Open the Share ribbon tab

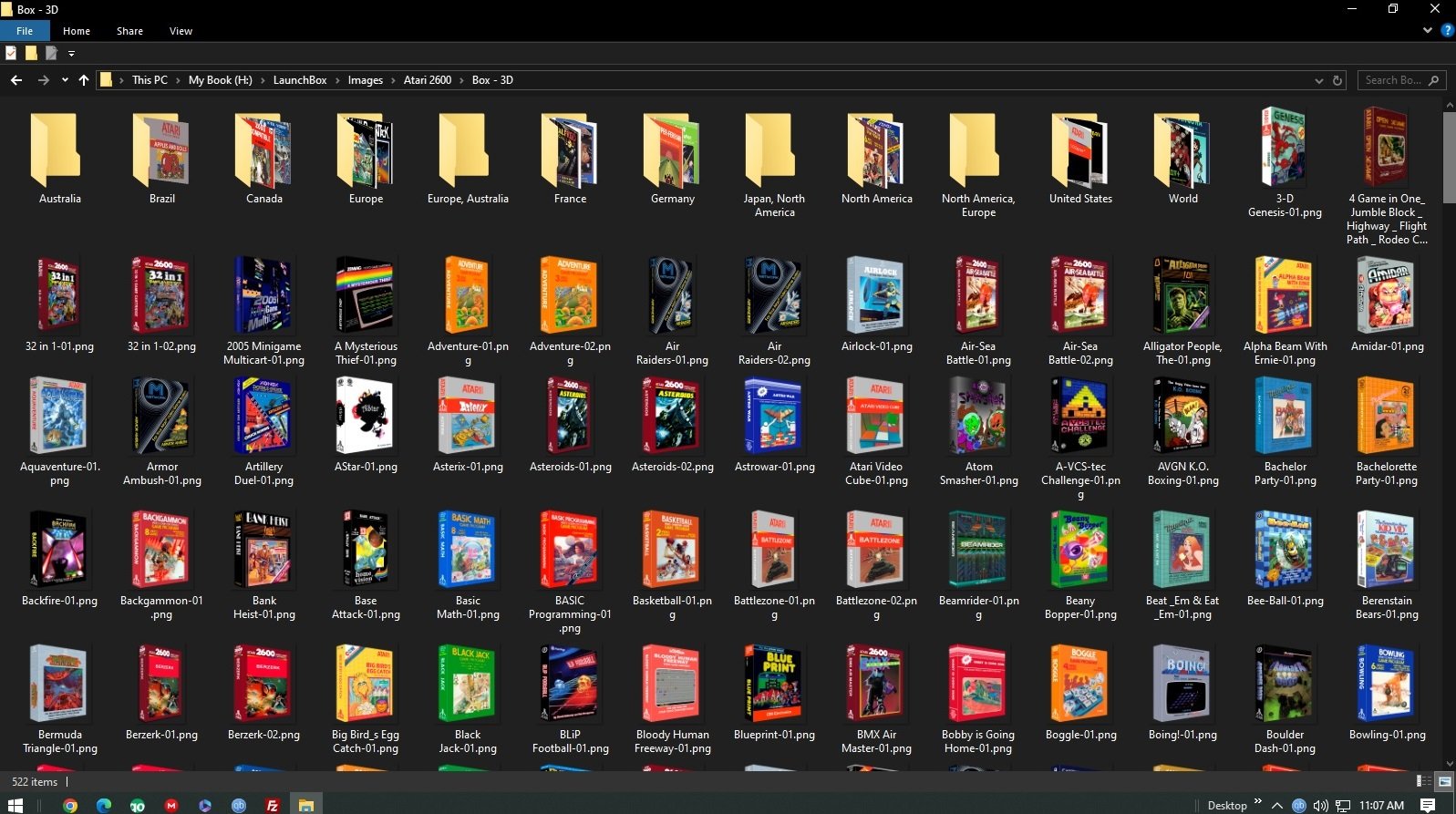click(129, 31)
